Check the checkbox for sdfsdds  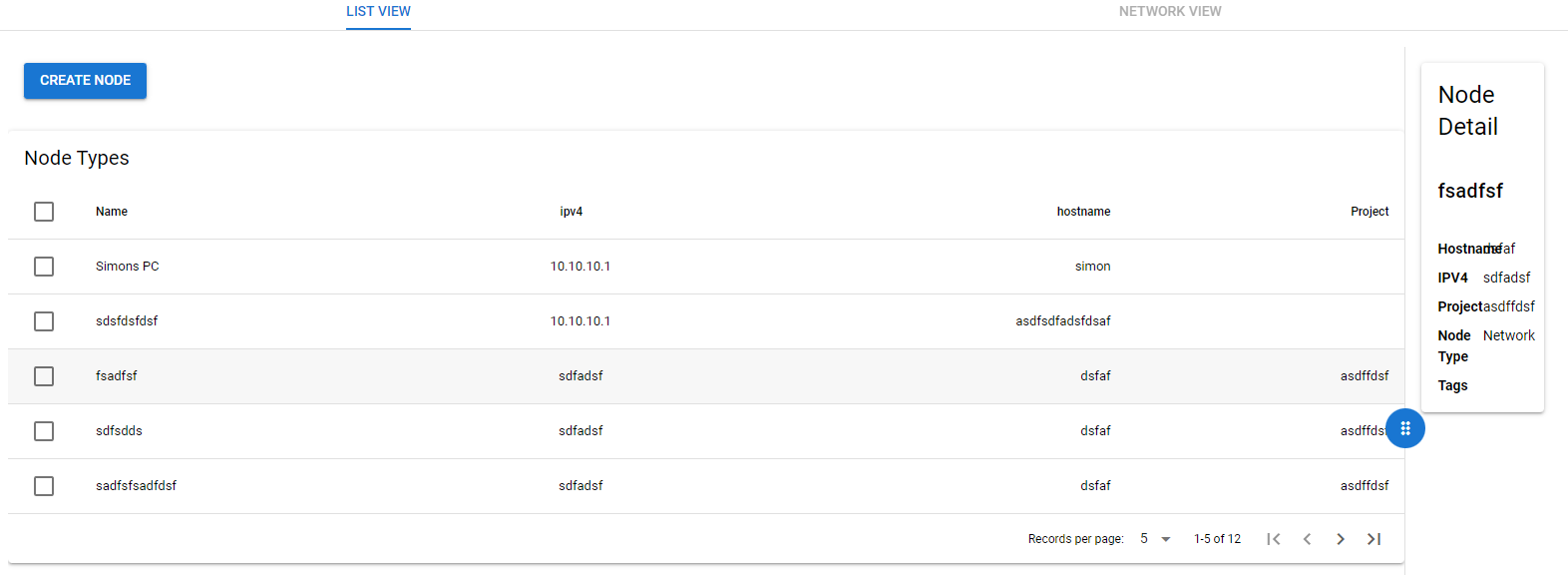coord(44,431)
